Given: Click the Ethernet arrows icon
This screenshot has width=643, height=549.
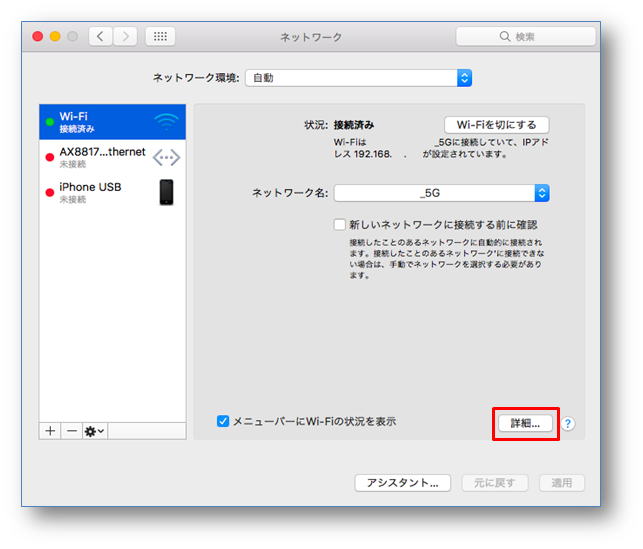Looking at the screenshot, I should pyautogui.click(x=166, y=157).
